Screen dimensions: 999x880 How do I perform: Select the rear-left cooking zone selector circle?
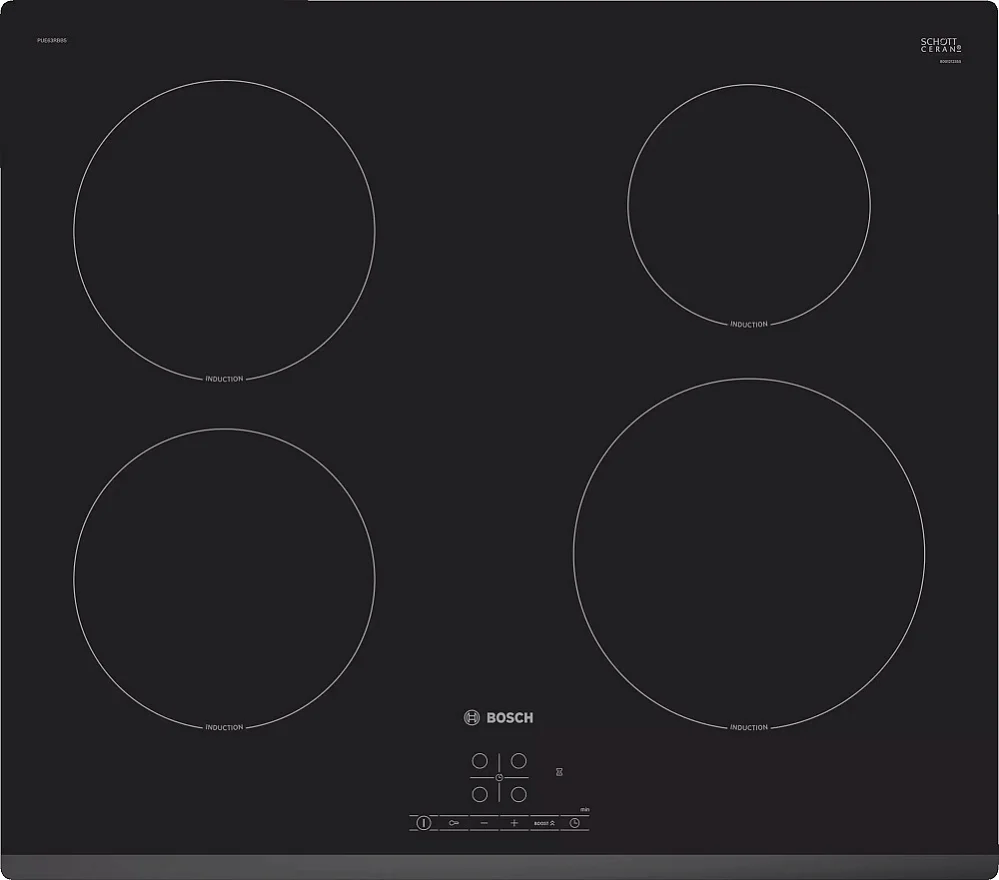(x=480, y=761)
